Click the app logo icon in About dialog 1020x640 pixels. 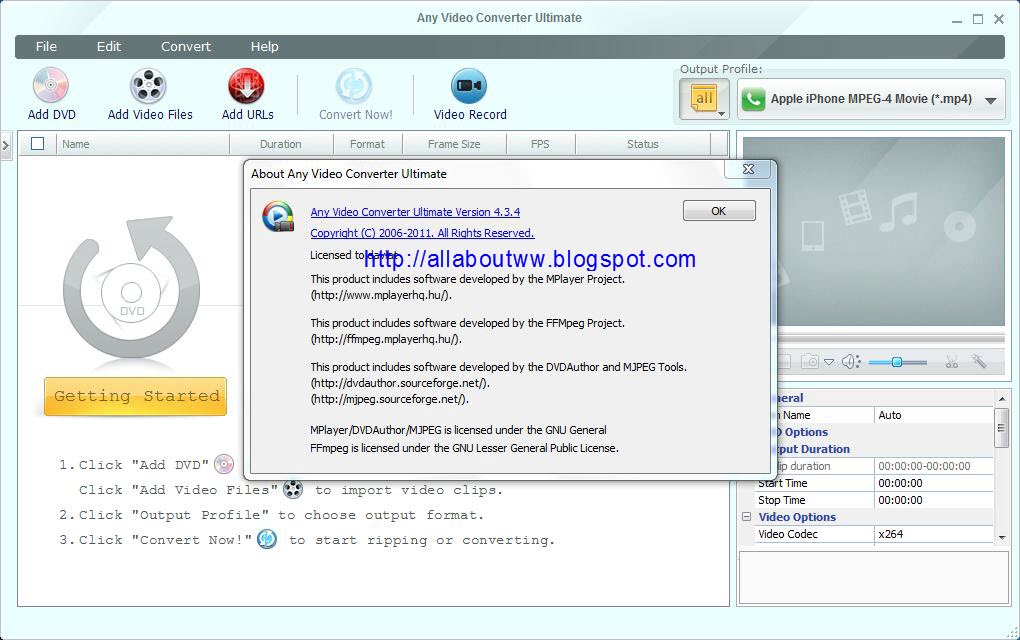point(278,217)
